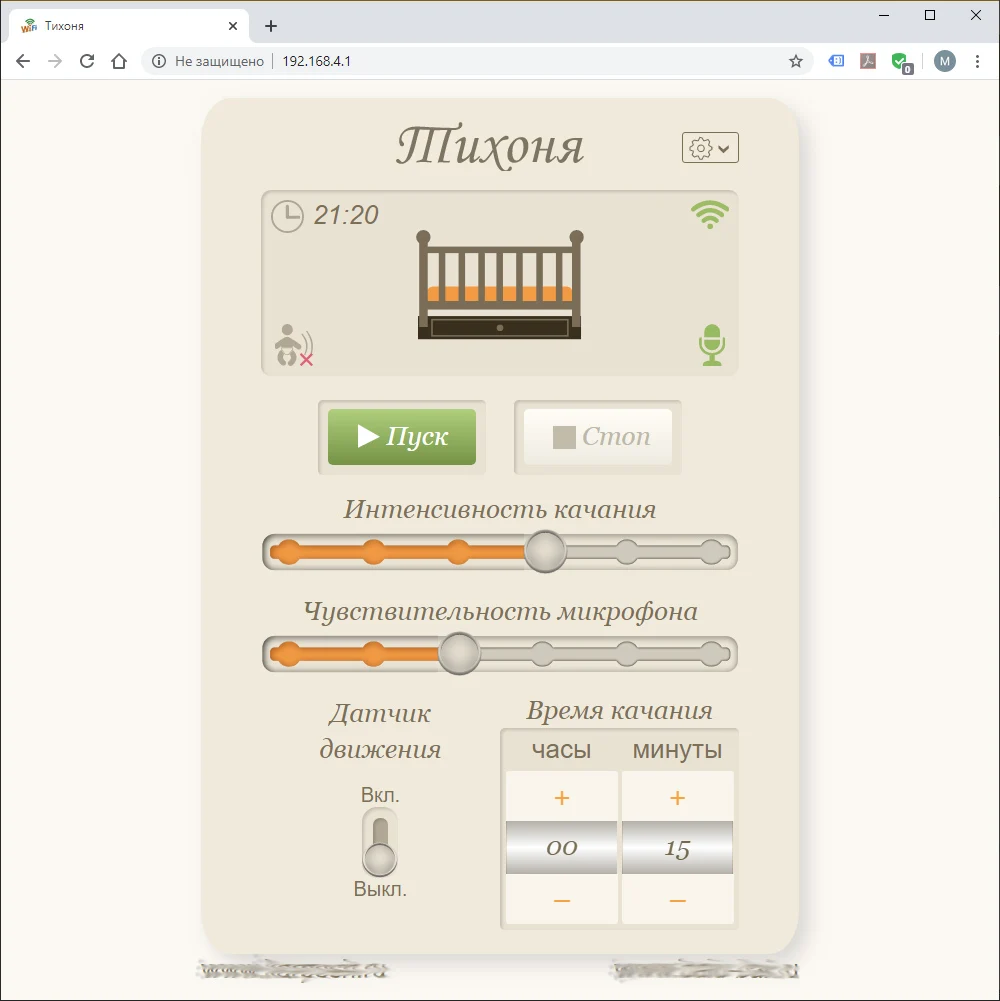Click the crib illustration

[x=499, y=285]
